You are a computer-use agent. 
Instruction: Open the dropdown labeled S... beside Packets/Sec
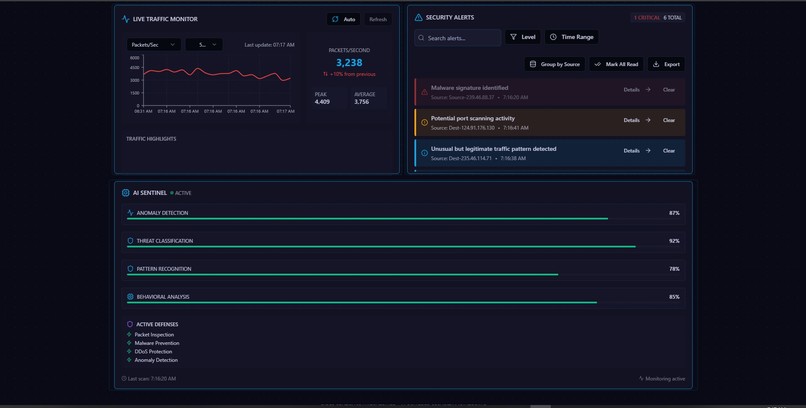click(204, 45)
